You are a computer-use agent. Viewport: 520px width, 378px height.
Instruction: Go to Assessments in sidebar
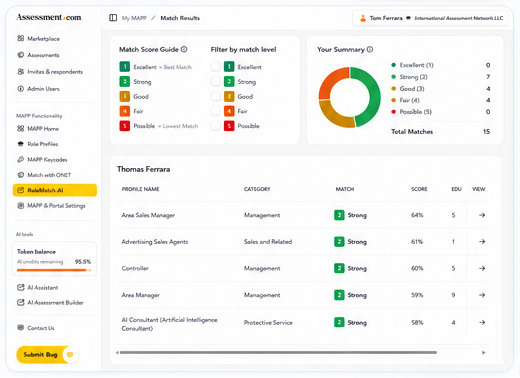tap(38, 55)
